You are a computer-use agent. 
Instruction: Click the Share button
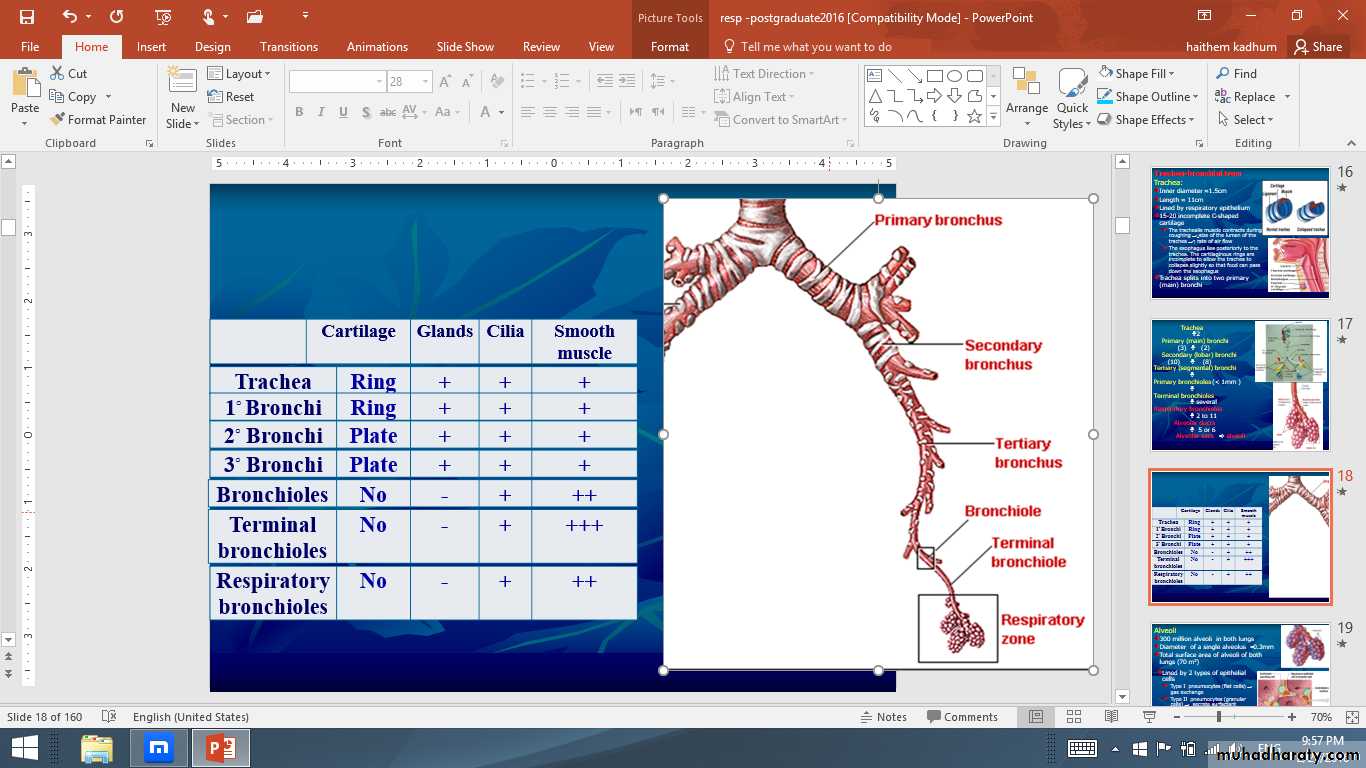(x=1317, y=47)
